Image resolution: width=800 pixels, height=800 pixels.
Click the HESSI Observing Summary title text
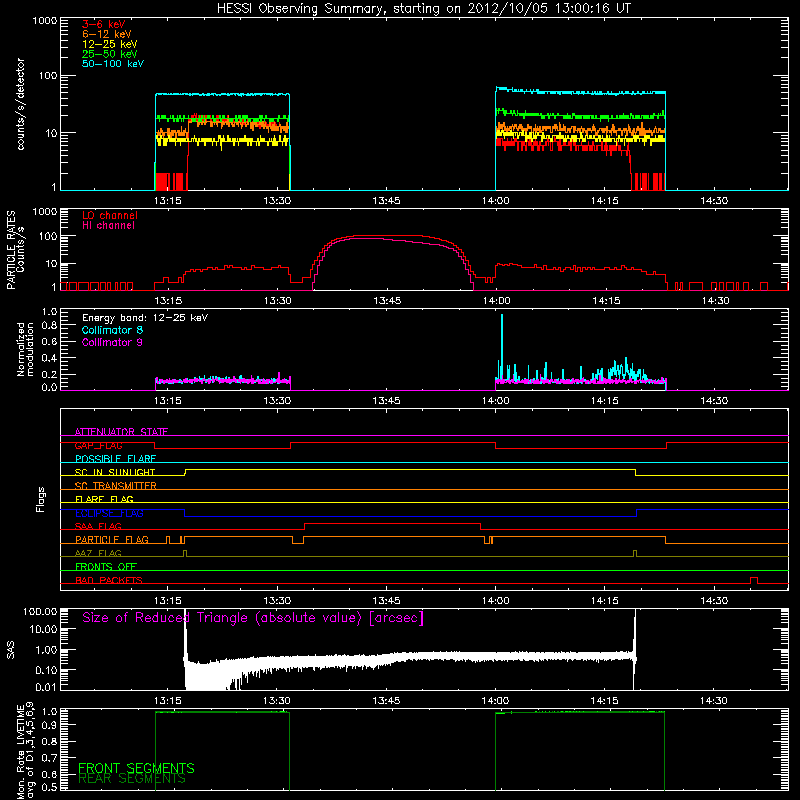tap(424, 9)
